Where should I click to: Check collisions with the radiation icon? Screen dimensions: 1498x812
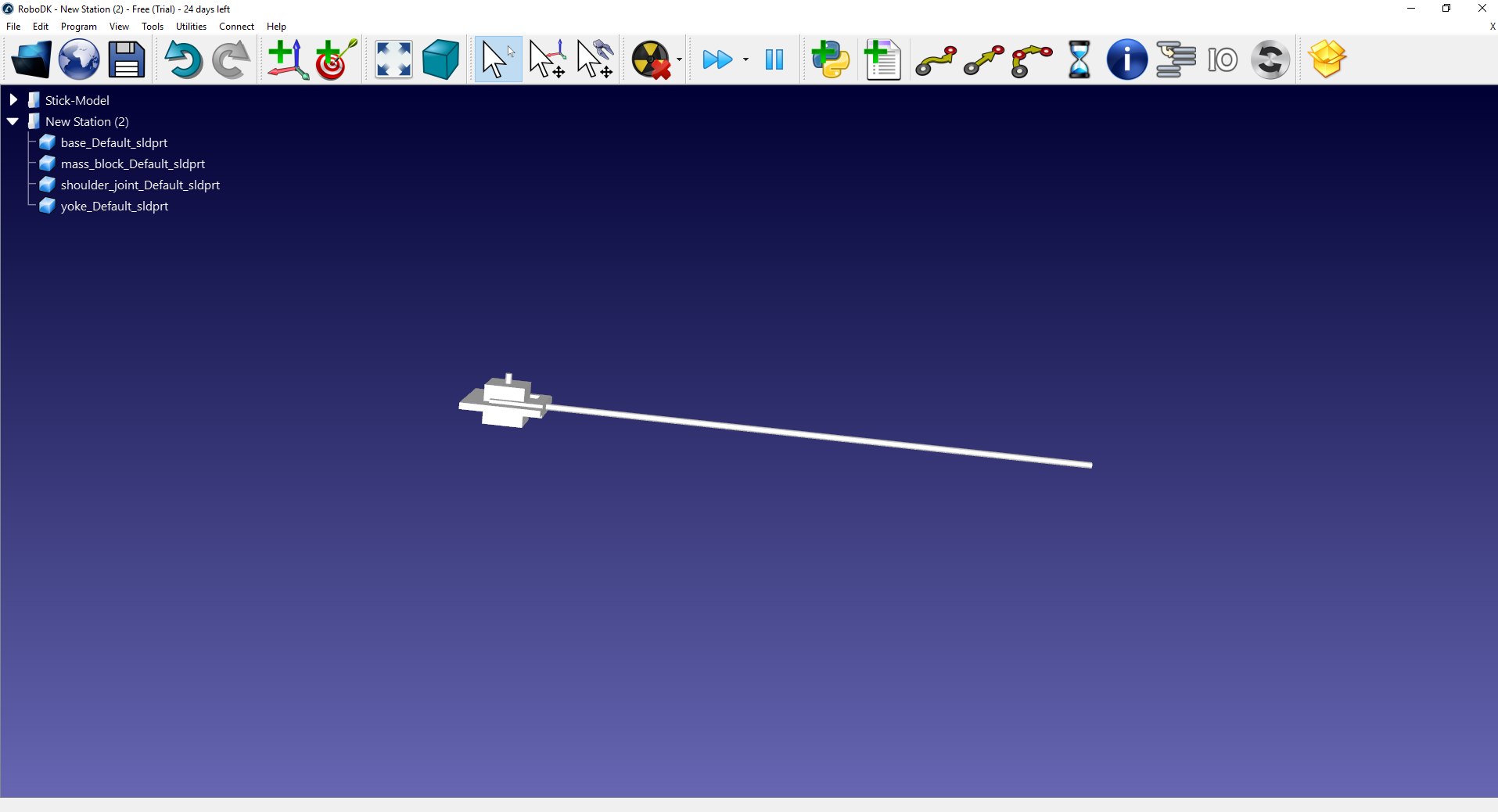tap(651, 59)
